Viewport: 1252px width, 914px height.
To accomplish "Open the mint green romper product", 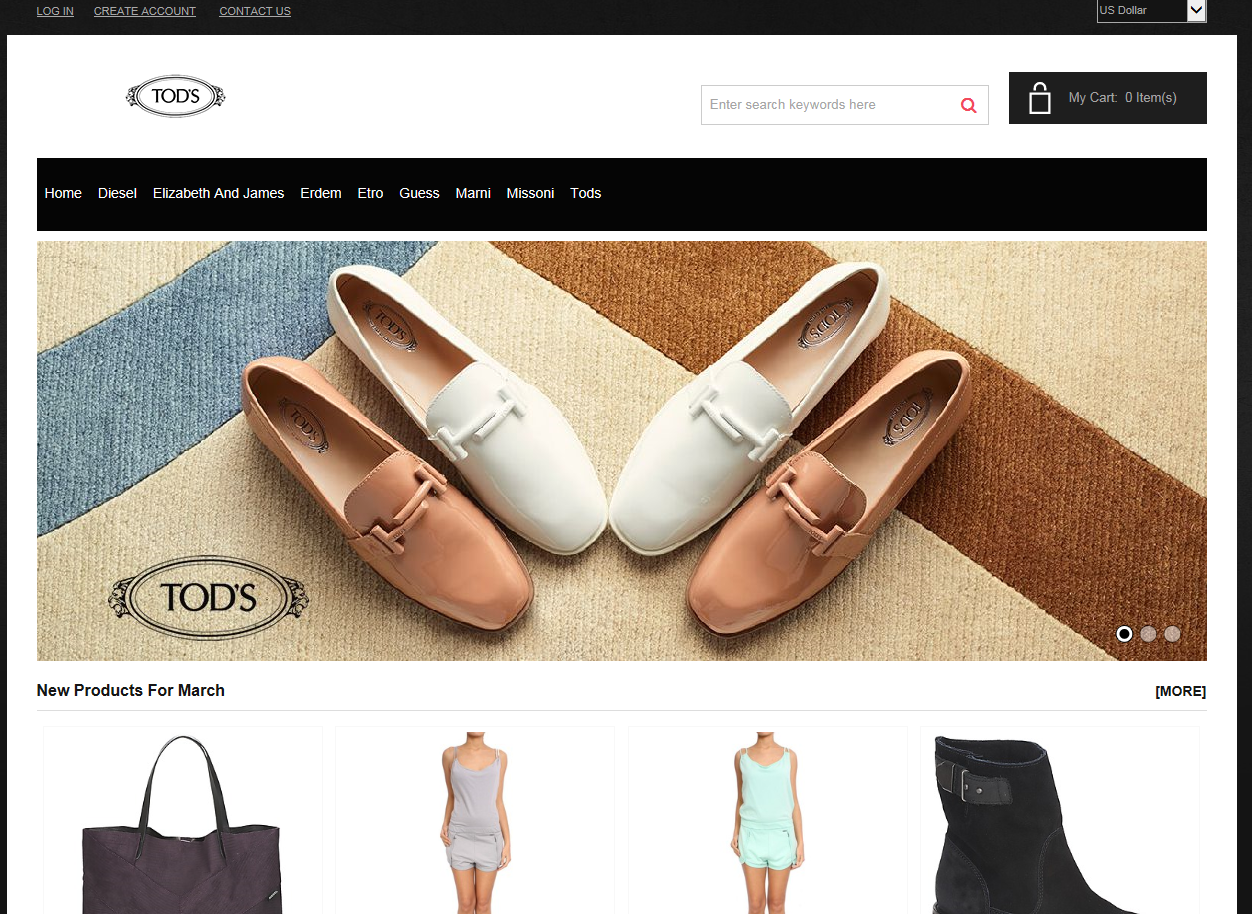I will click(x=767, y=824).
